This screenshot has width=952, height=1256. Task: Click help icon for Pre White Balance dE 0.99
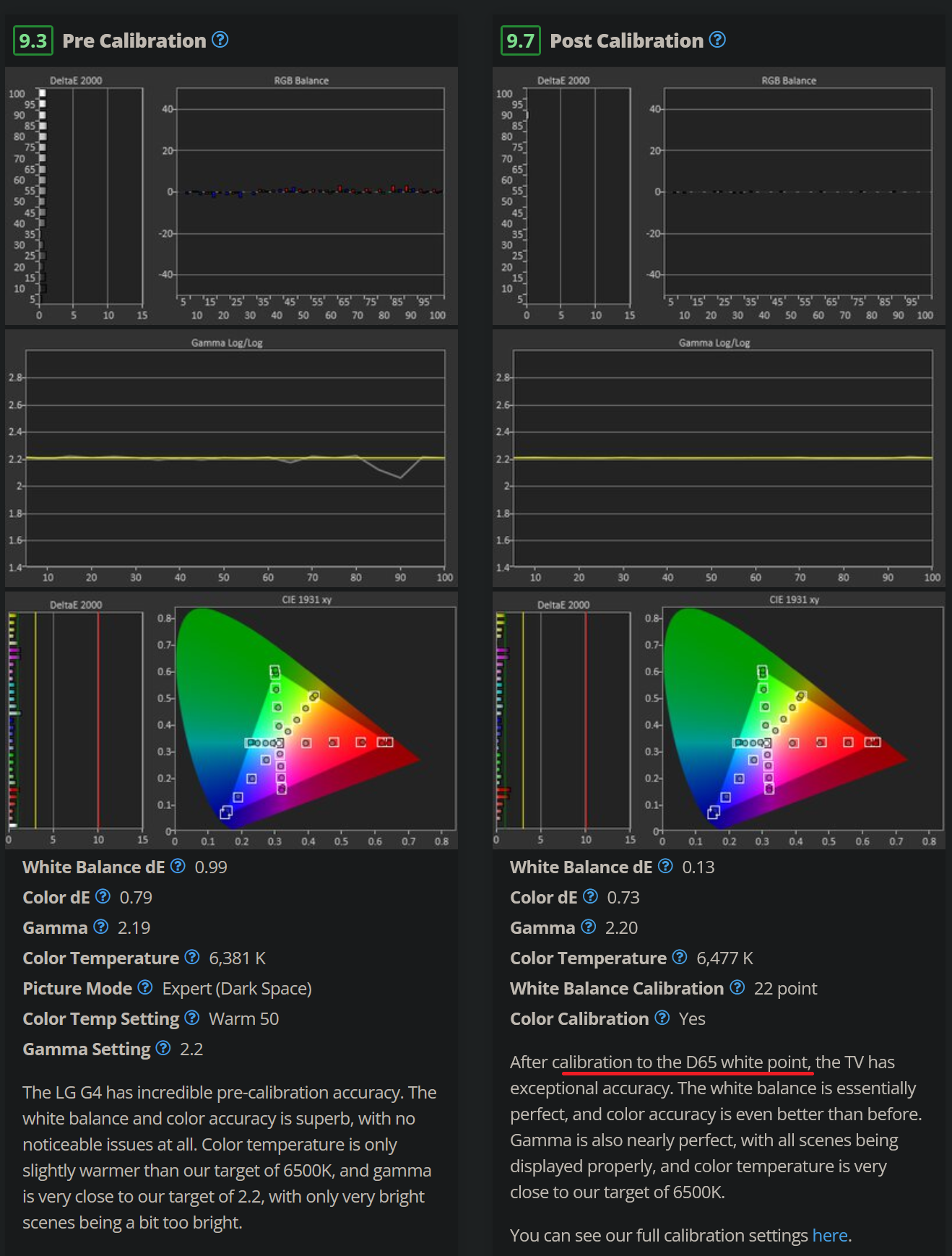pos(178,866)
